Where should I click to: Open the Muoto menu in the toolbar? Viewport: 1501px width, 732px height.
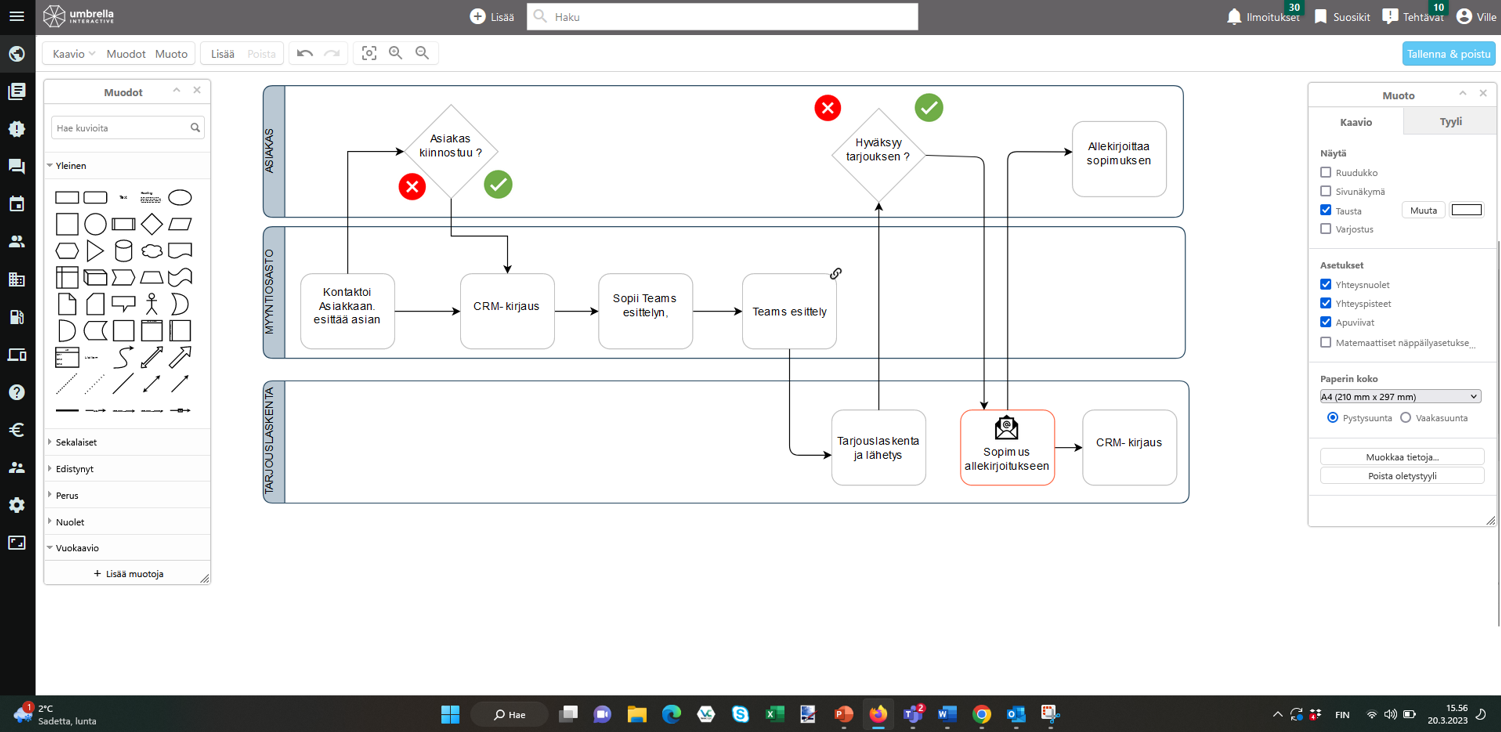tap(171, 54)
